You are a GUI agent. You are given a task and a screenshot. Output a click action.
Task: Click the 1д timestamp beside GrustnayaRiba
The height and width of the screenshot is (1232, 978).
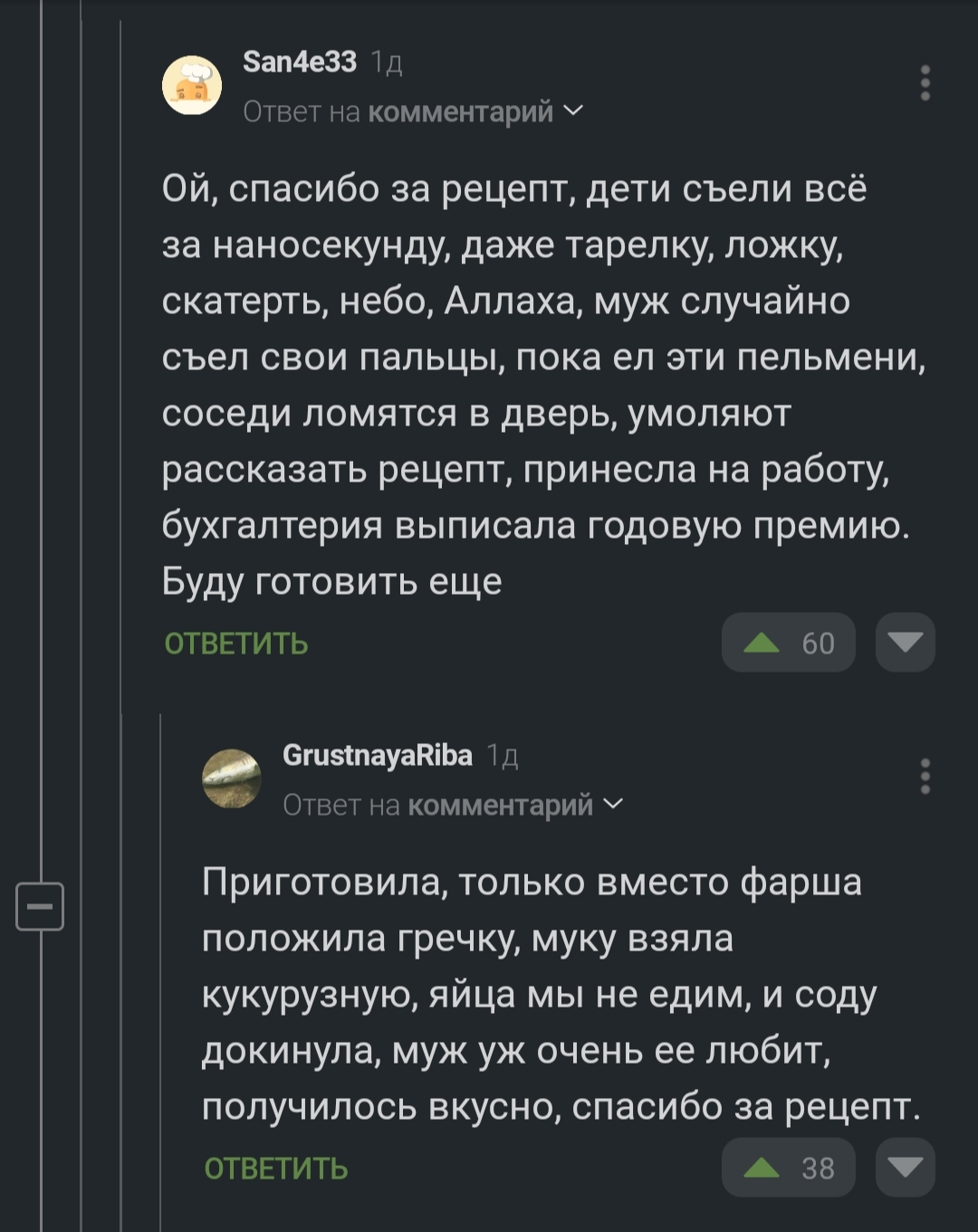503,756
